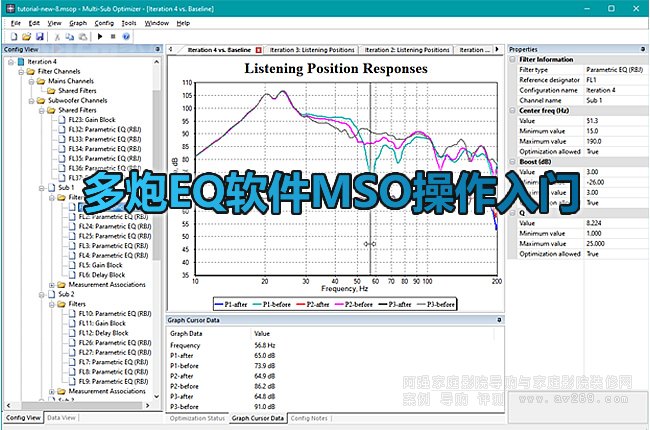Click the Config View vertical scrollbar
Viewport: 650px width, 430px height.
[x=157, y=174]
